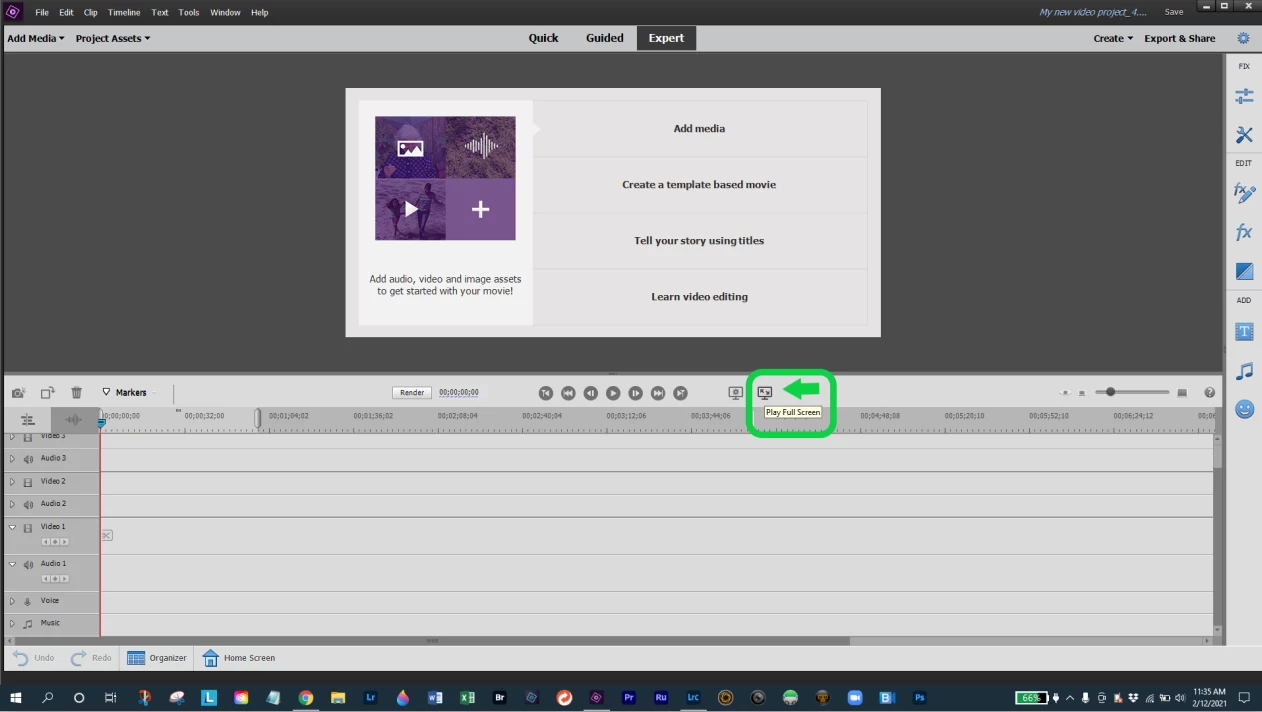Open the Add Media dropdown
The width and height of the screenshot is (1262, 712).
click(35, 38)
